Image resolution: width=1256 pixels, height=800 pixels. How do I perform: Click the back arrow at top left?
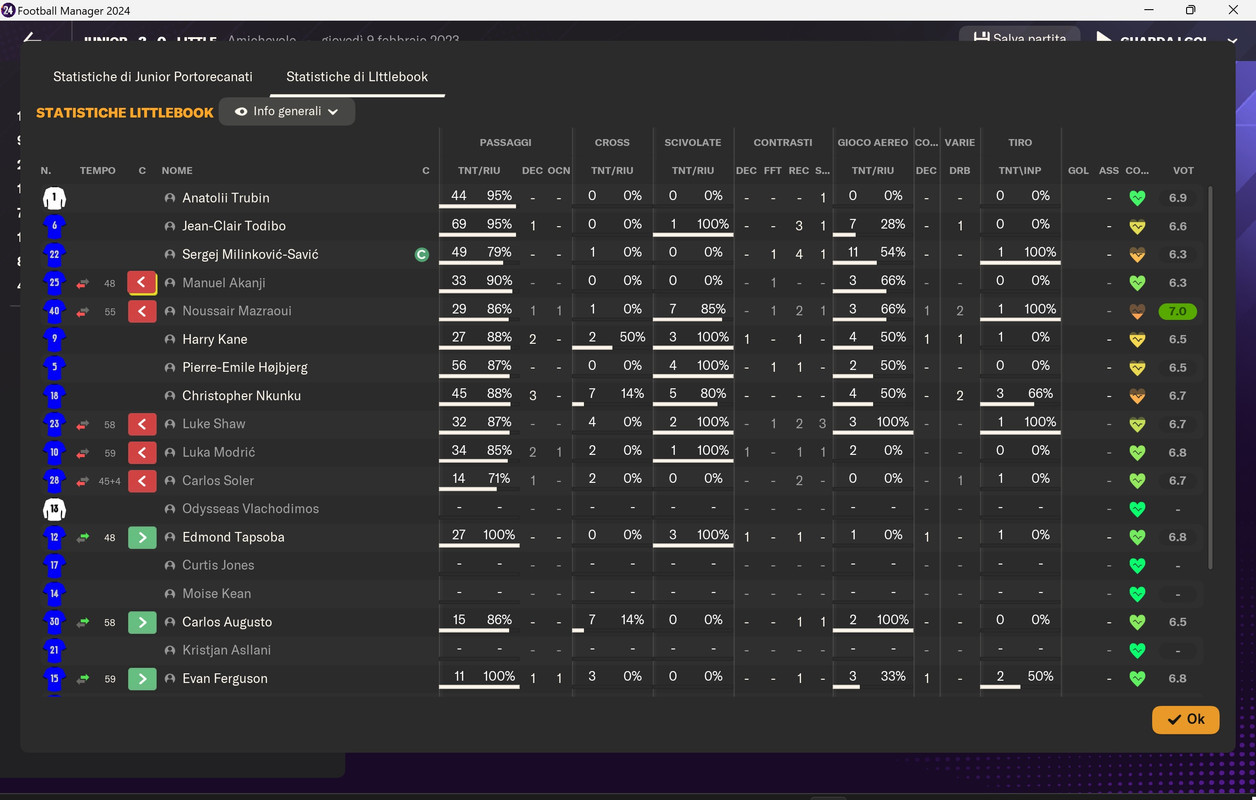32,39
